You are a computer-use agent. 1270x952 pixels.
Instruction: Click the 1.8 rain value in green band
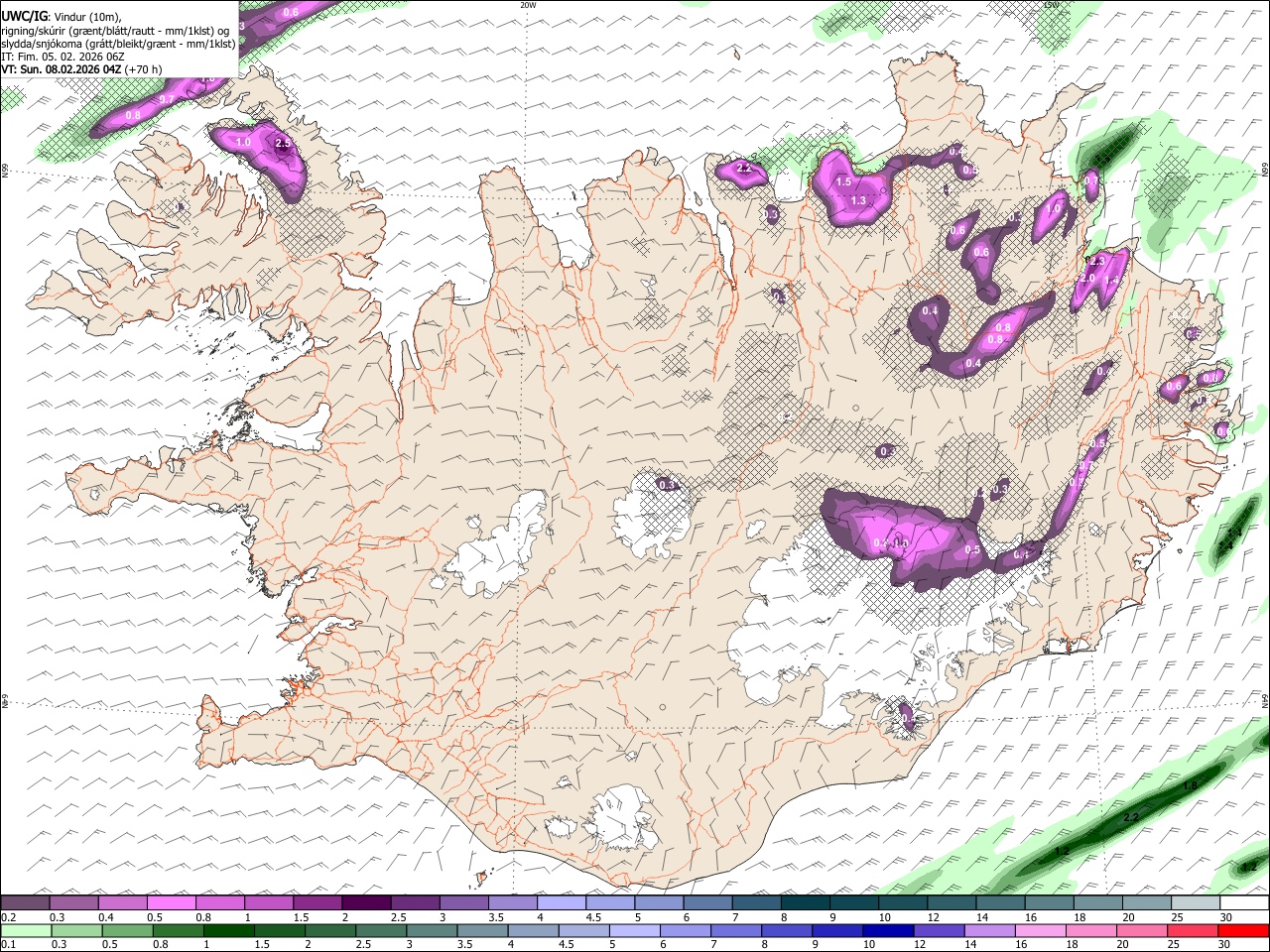pyautogui.click(x=1191, y=785)
